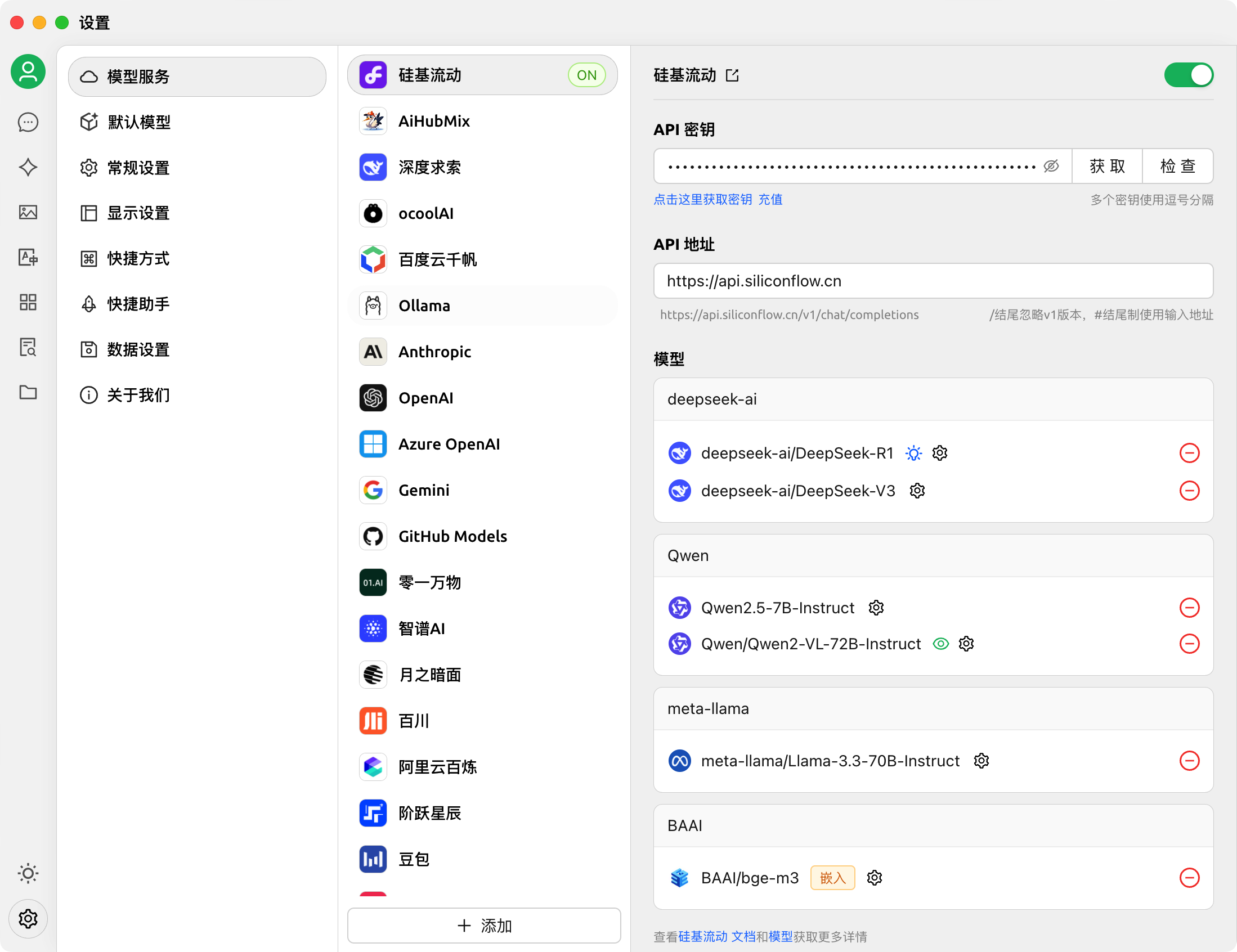Click the reasoning icon beside DeepSeek-R1
1237x952 pixels.
913,453
